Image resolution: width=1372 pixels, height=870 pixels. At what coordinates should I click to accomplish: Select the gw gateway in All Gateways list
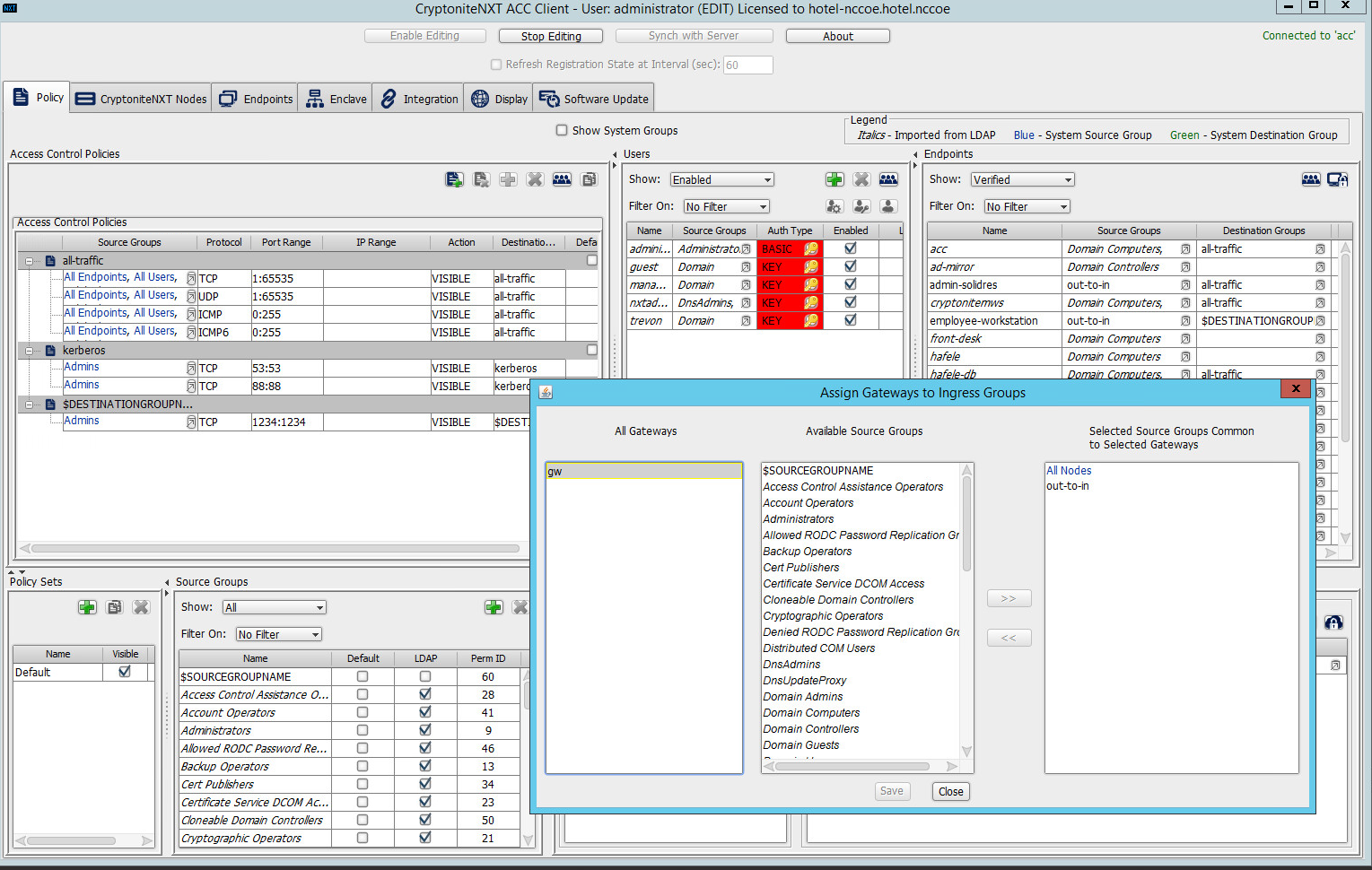coord(643,471)
